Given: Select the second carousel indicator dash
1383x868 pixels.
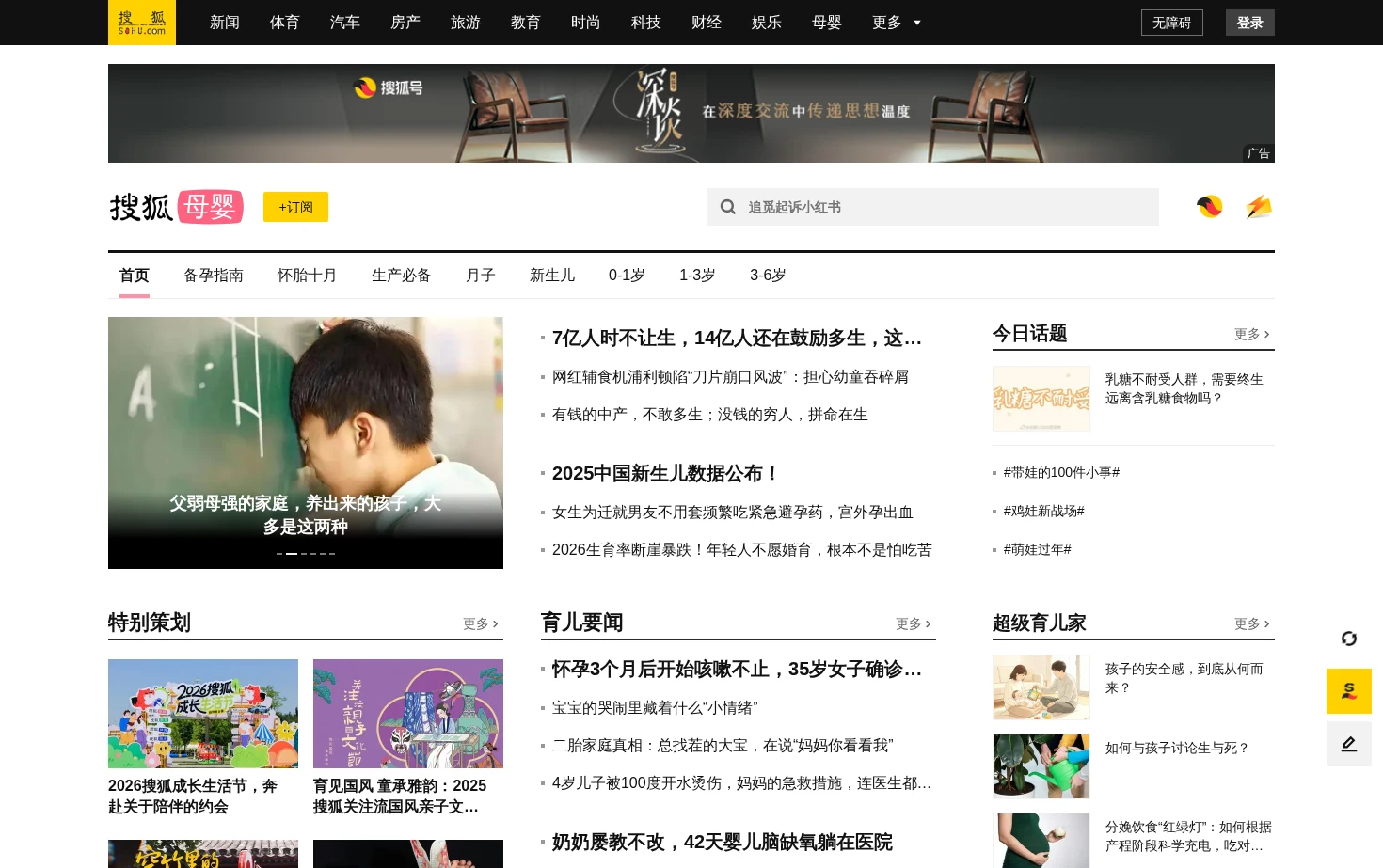Looking at the screenshot, I should (292, 554).
